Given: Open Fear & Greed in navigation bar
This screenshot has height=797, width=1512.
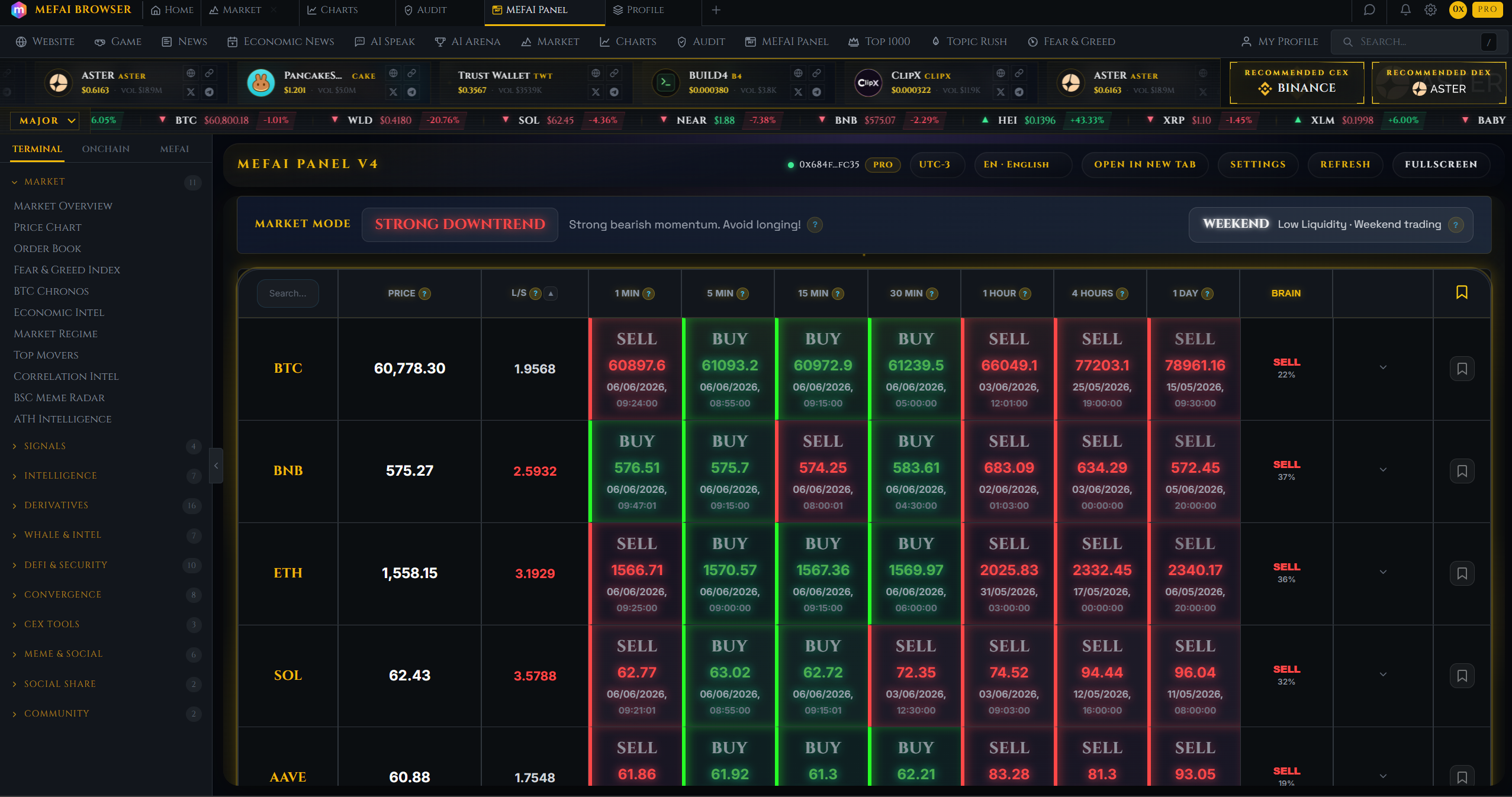Looking at the screenshot, I should click(x=1072, y=41).
